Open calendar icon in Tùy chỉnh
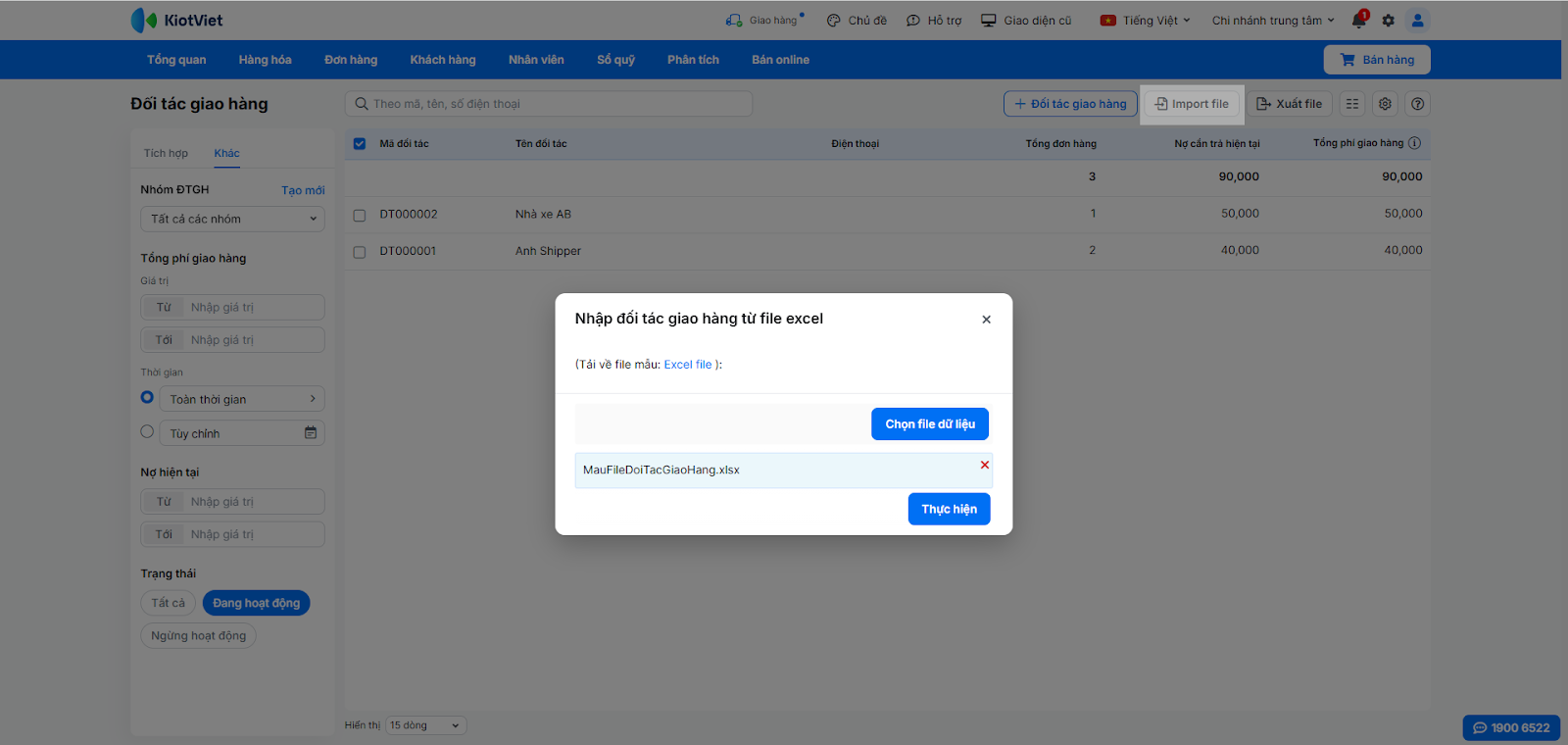The width and height of the screenshot is (1568, 745). pos(311,432)
